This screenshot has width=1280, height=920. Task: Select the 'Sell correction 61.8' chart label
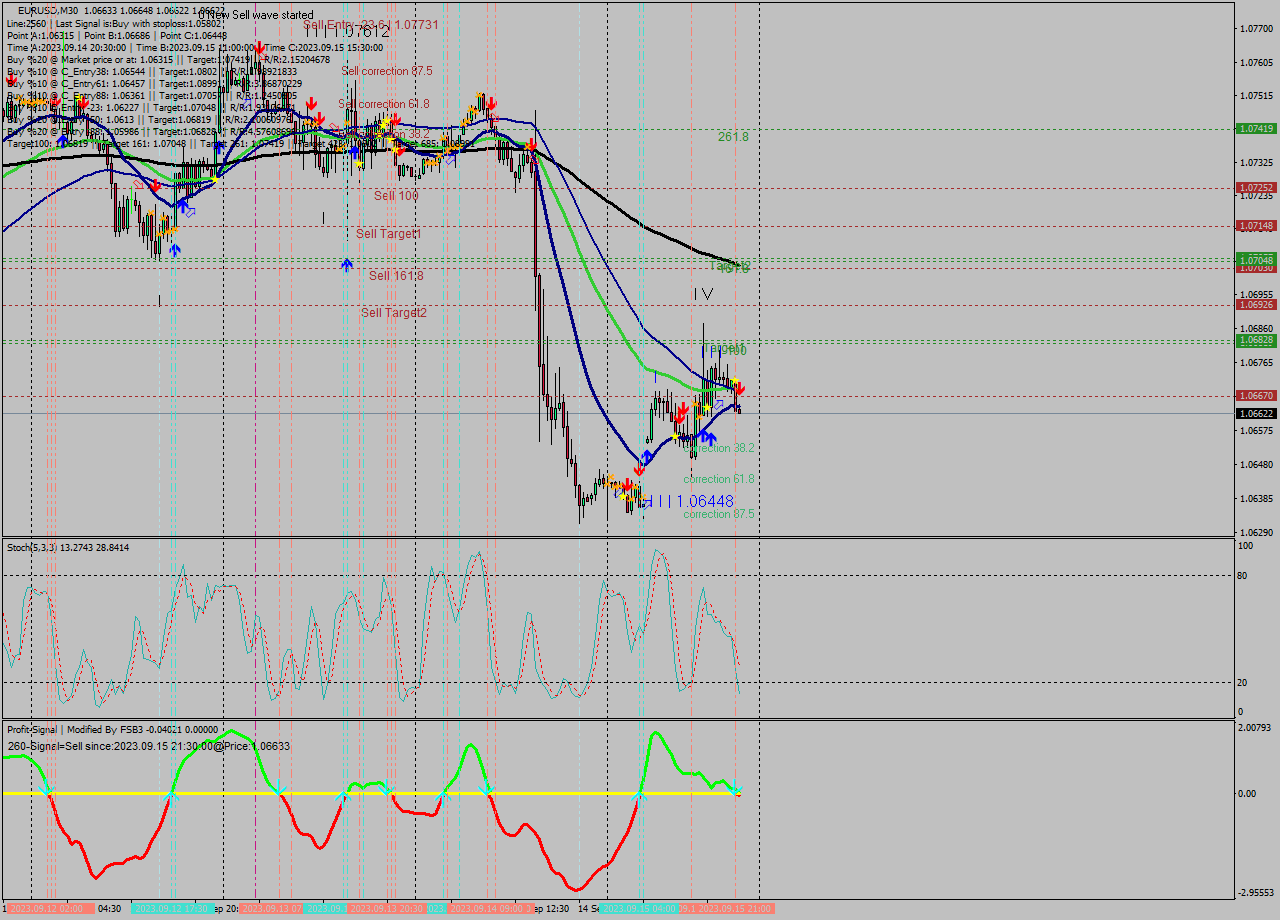(x=384, y=104)
